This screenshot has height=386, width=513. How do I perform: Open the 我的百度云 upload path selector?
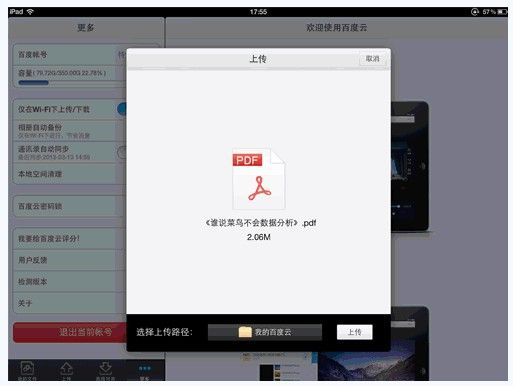(x=265, y=332)
